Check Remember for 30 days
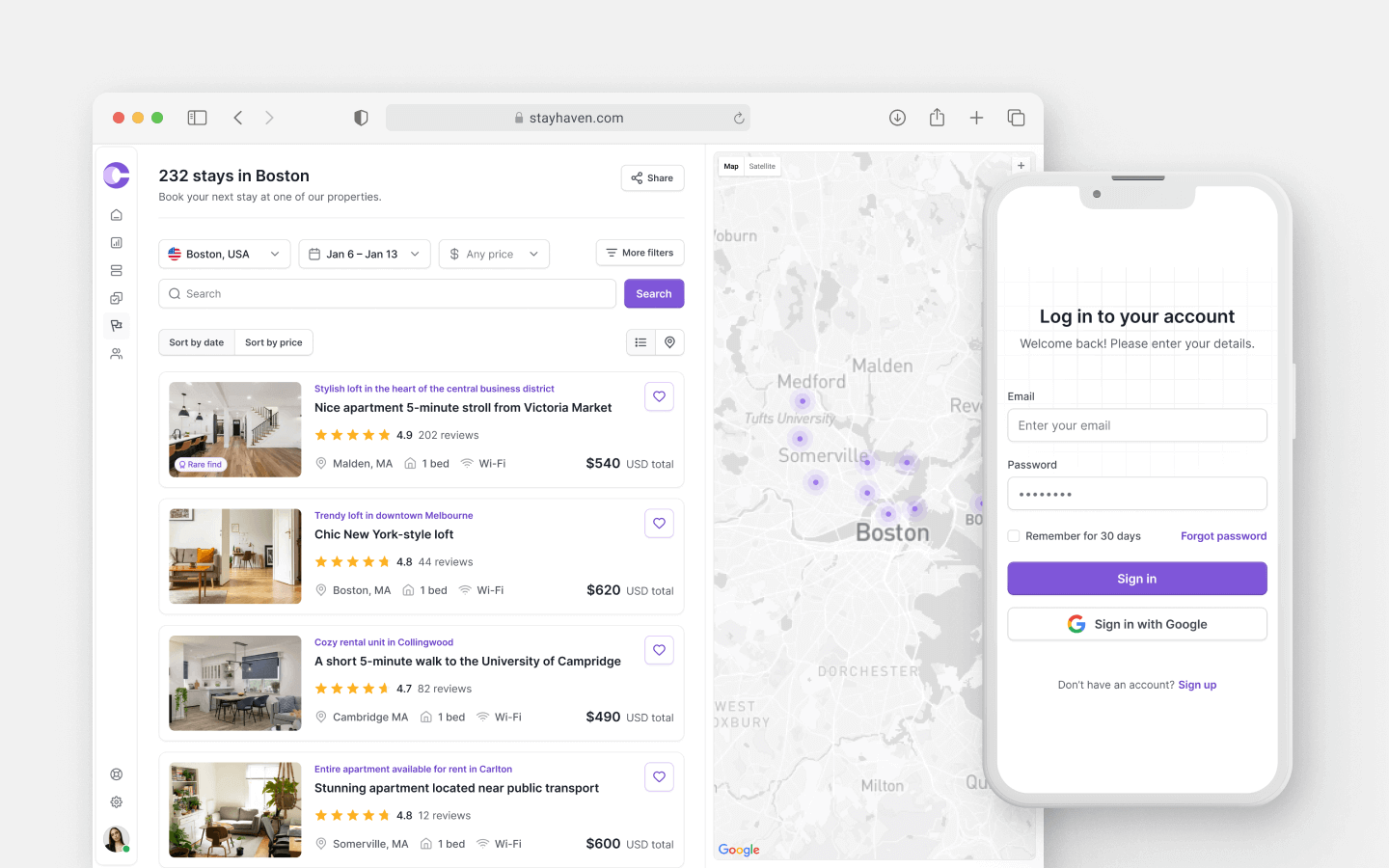The height and width of the screenshot is (868, 1389). click(1014, 536)
